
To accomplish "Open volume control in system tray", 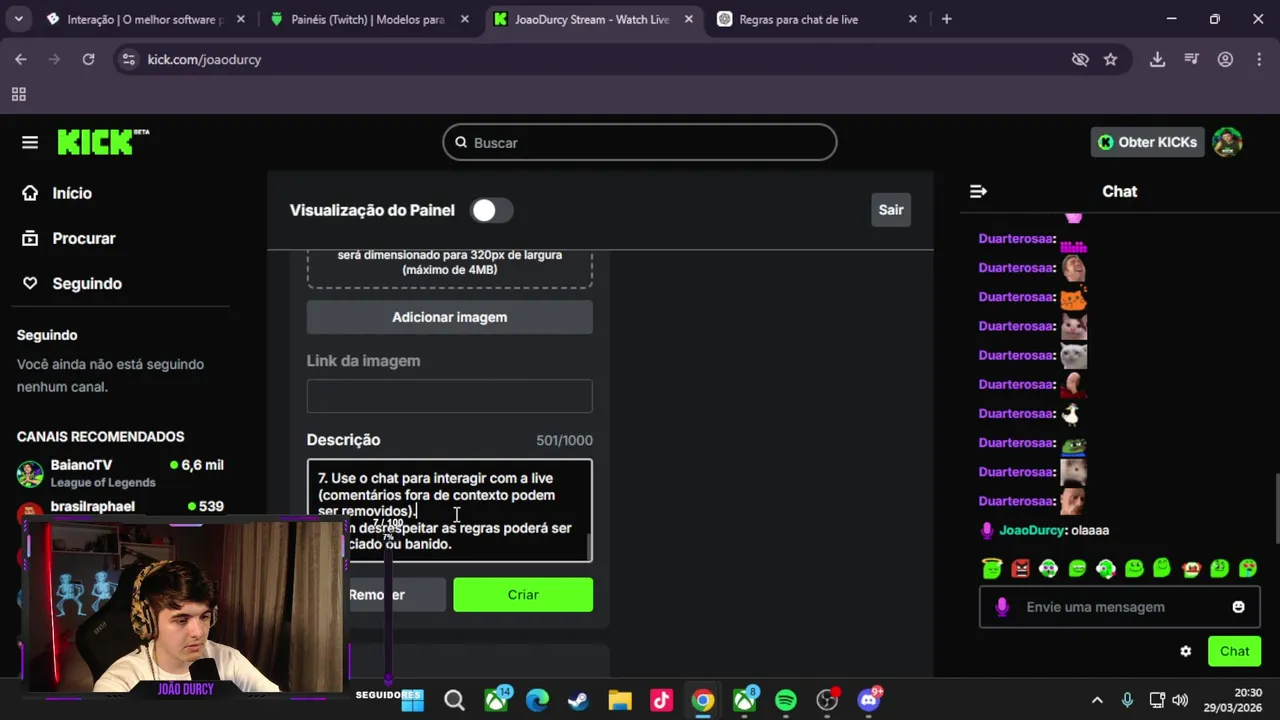I will [1180, 700].
